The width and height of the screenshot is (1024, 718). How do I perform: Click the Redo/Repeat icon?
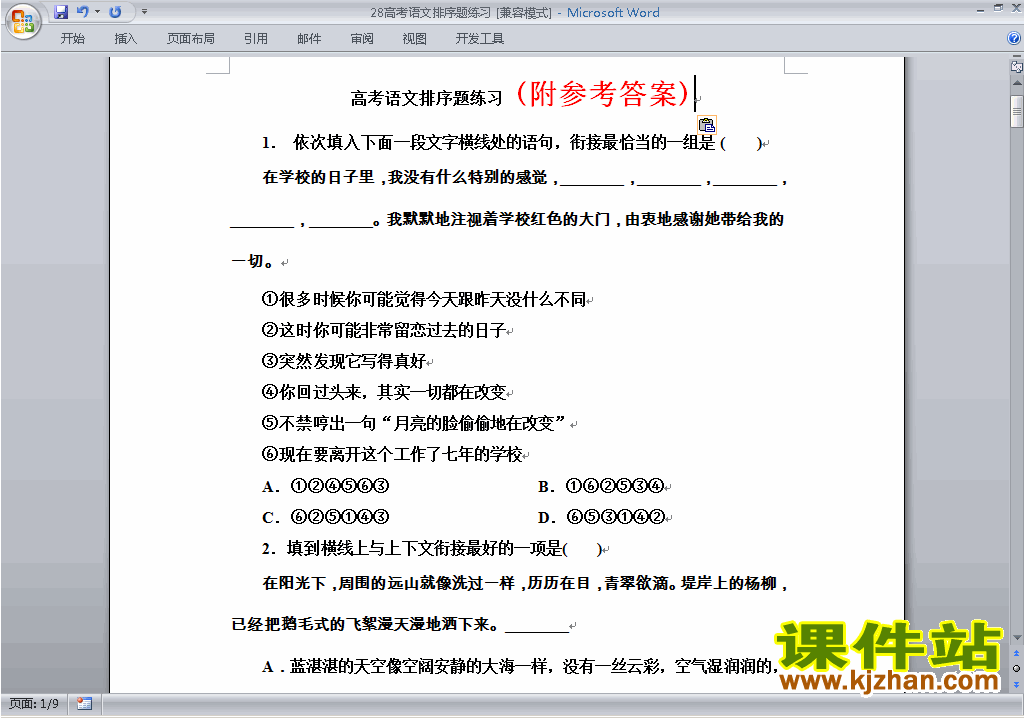115,12
